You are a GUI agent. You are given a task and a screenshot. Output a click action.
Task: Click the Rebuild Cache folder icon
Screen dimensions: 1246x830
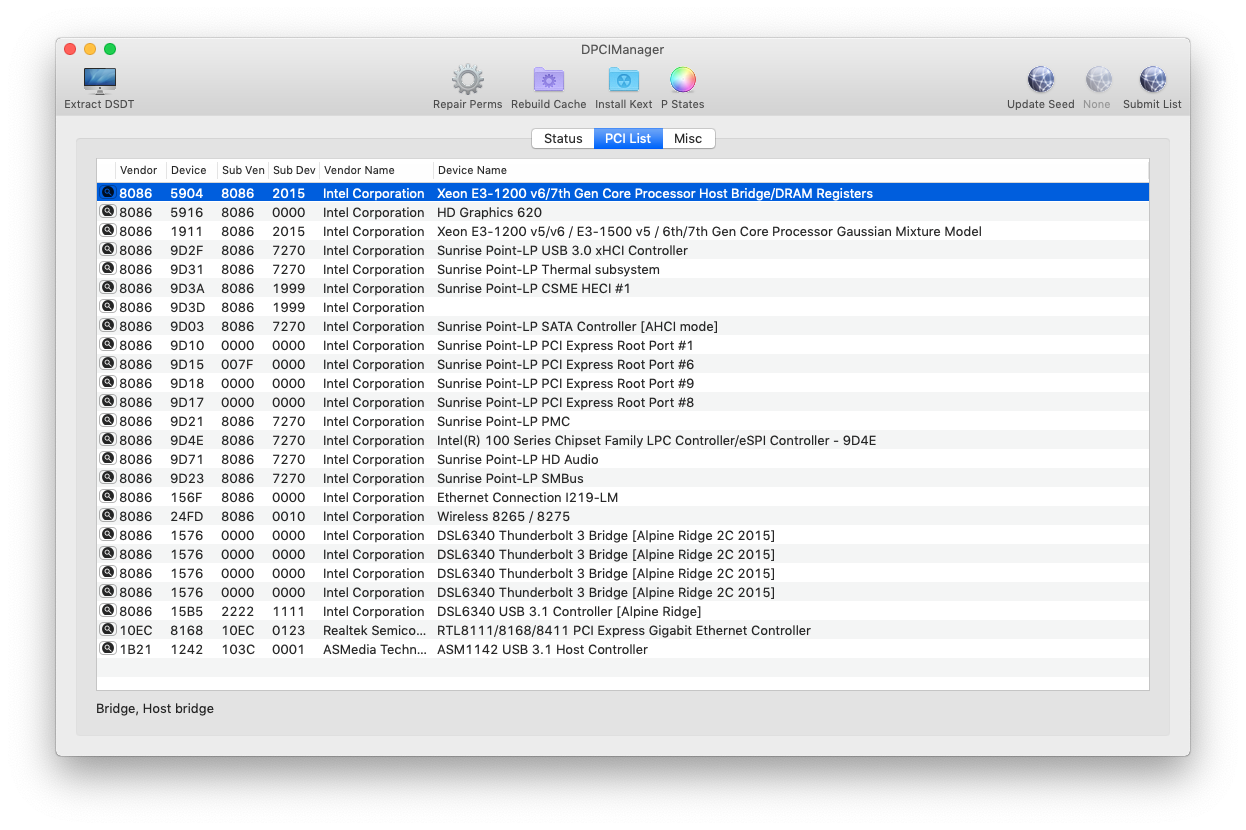(x=548, y=81)
